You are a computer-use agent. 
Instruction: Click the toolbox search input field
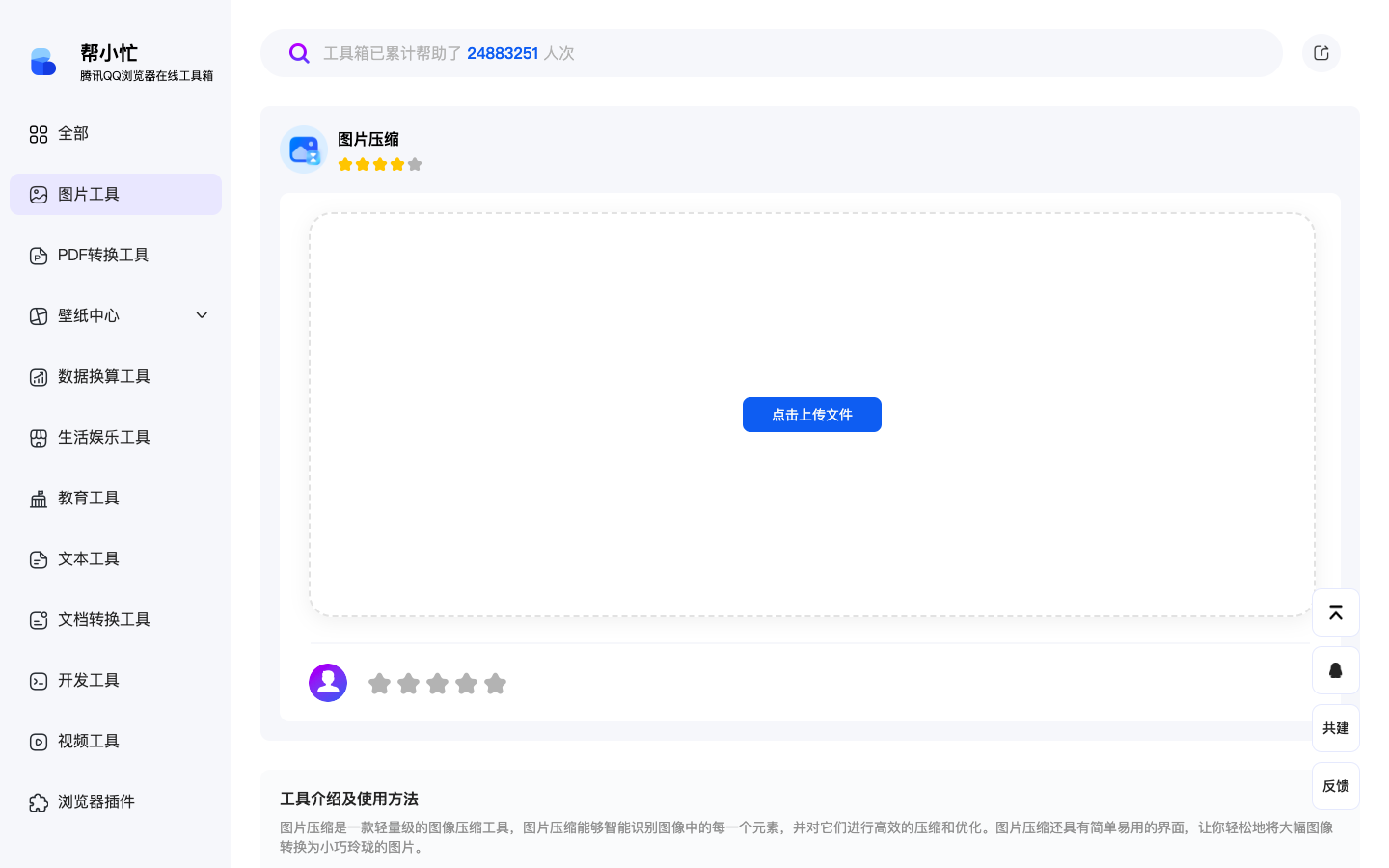772,53
